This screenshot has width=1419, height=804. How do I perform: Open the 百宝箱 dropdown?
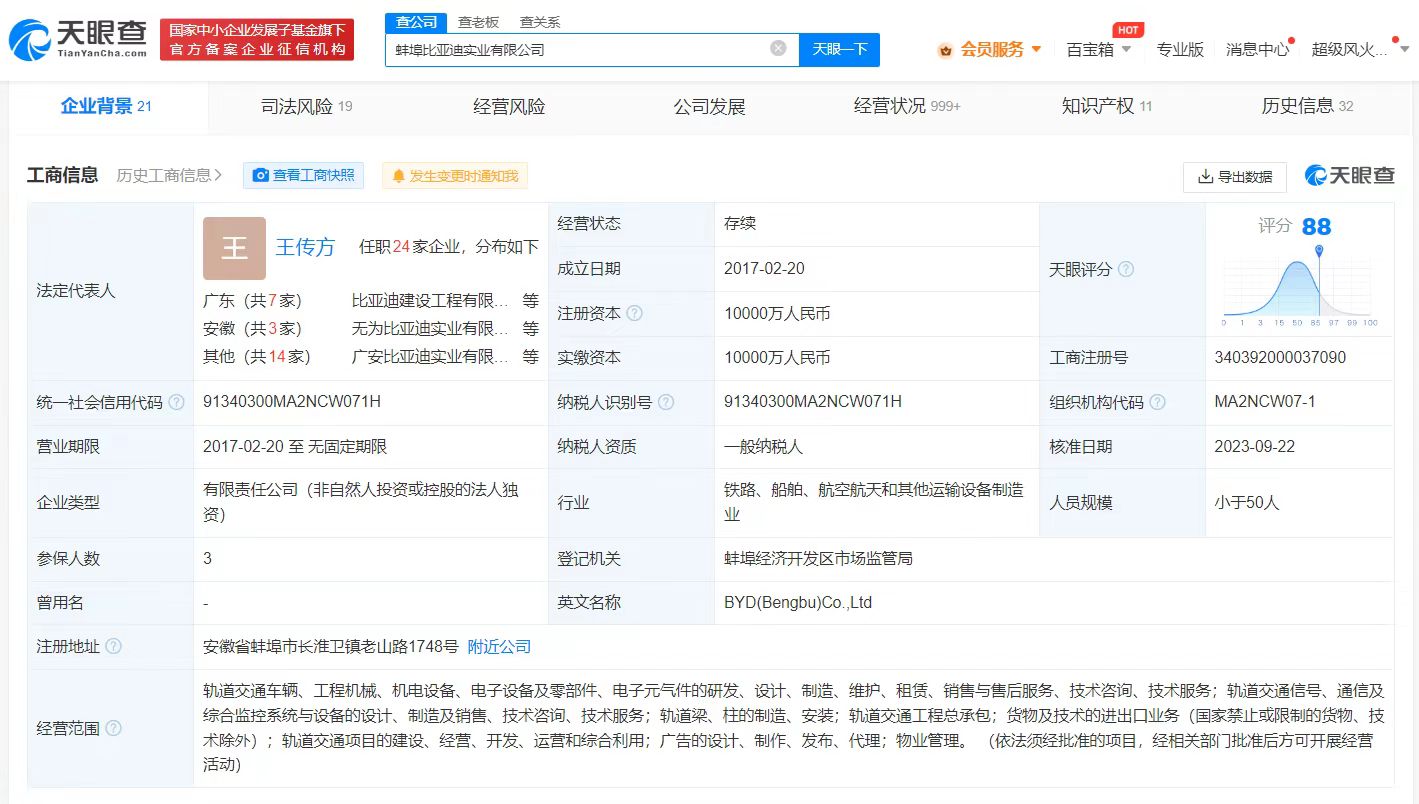point(1098,49)
